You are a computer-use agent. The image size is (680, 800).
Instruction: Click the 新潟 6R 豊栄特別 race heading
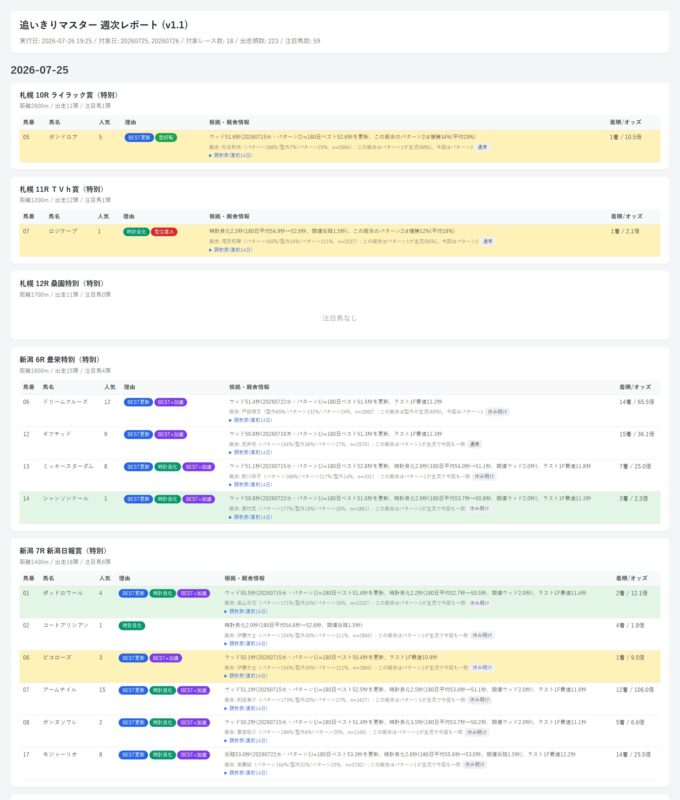click(x=59, y=359)
